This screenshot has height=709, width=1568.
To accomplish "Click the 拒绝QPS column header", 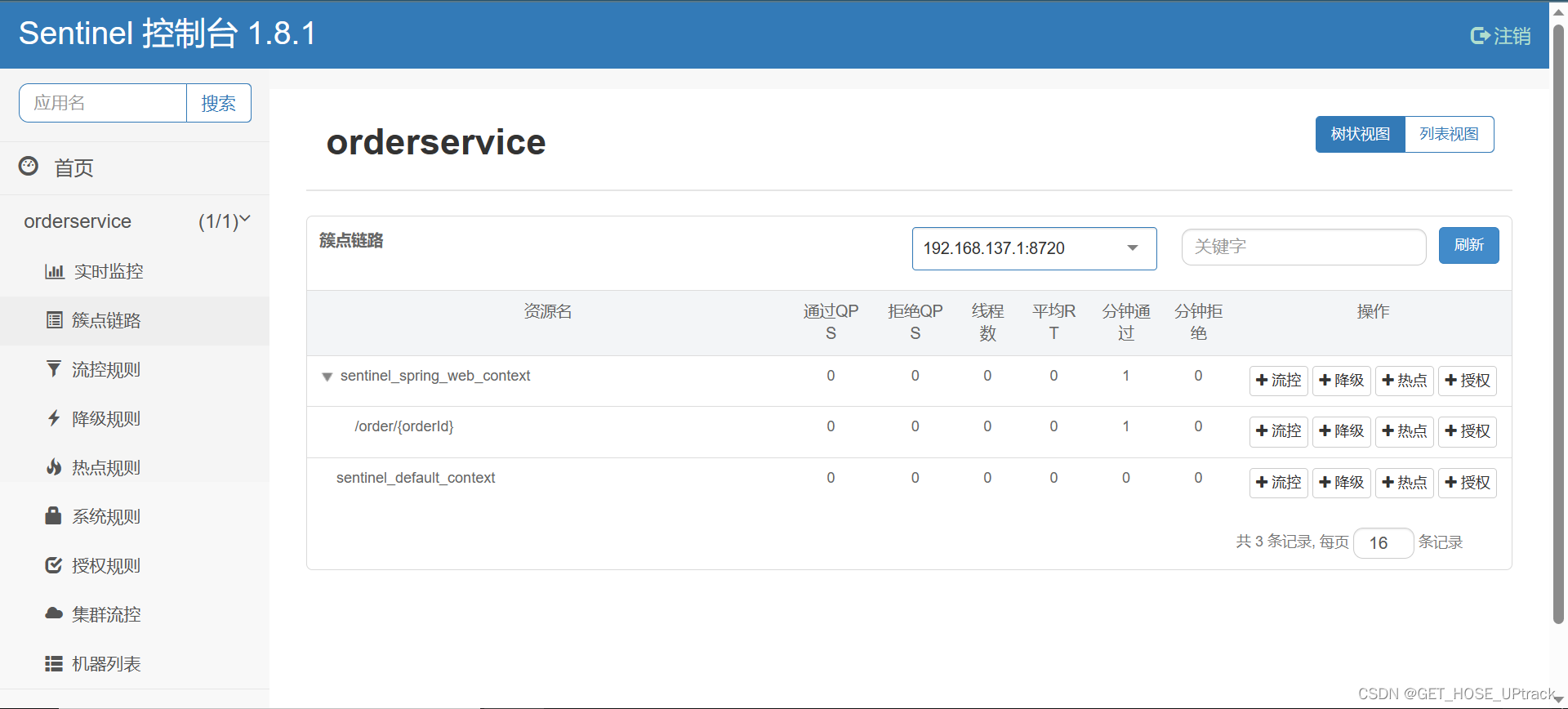I will (915, 322).
